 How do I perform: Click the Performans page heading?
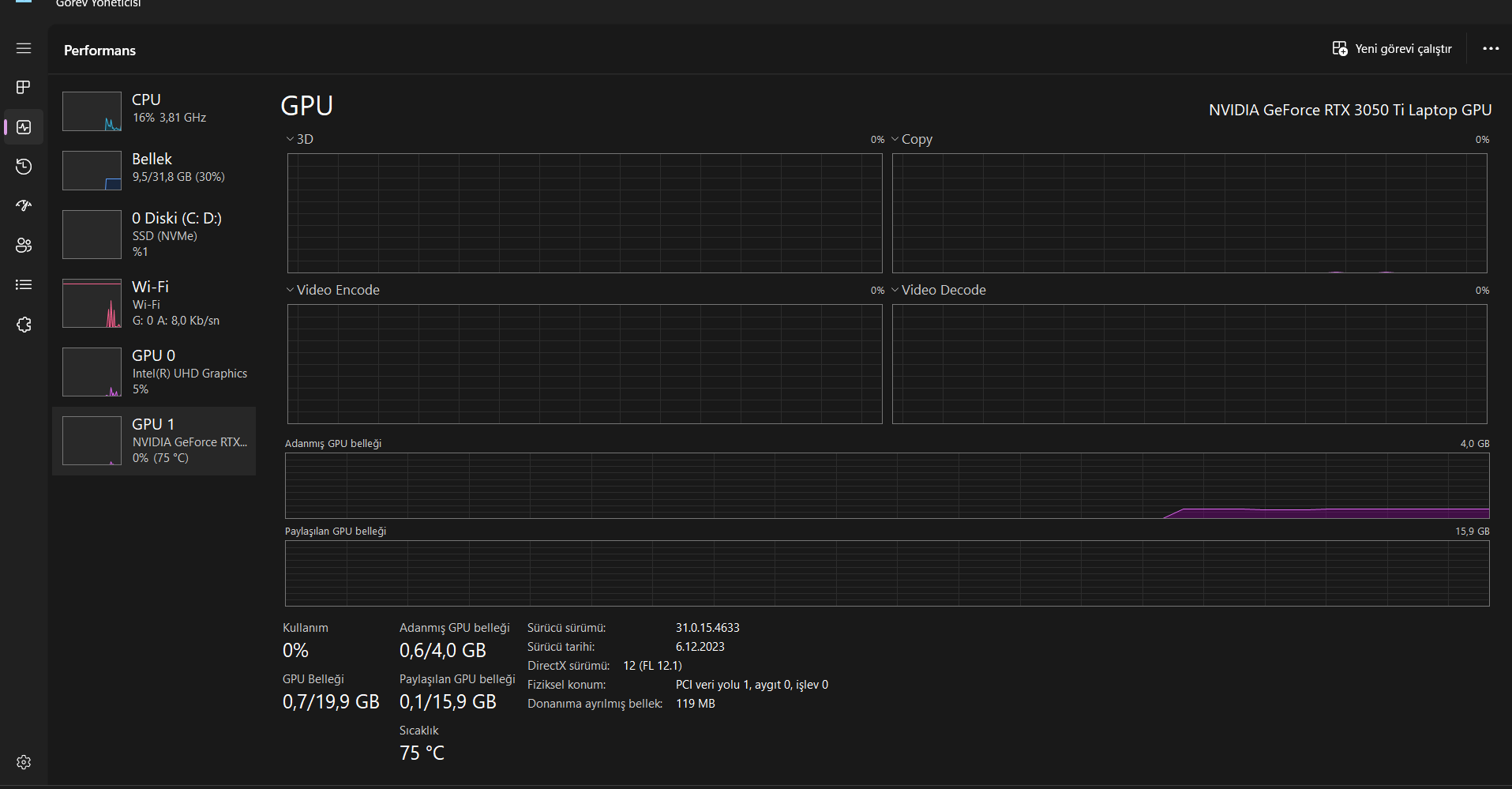99,51
